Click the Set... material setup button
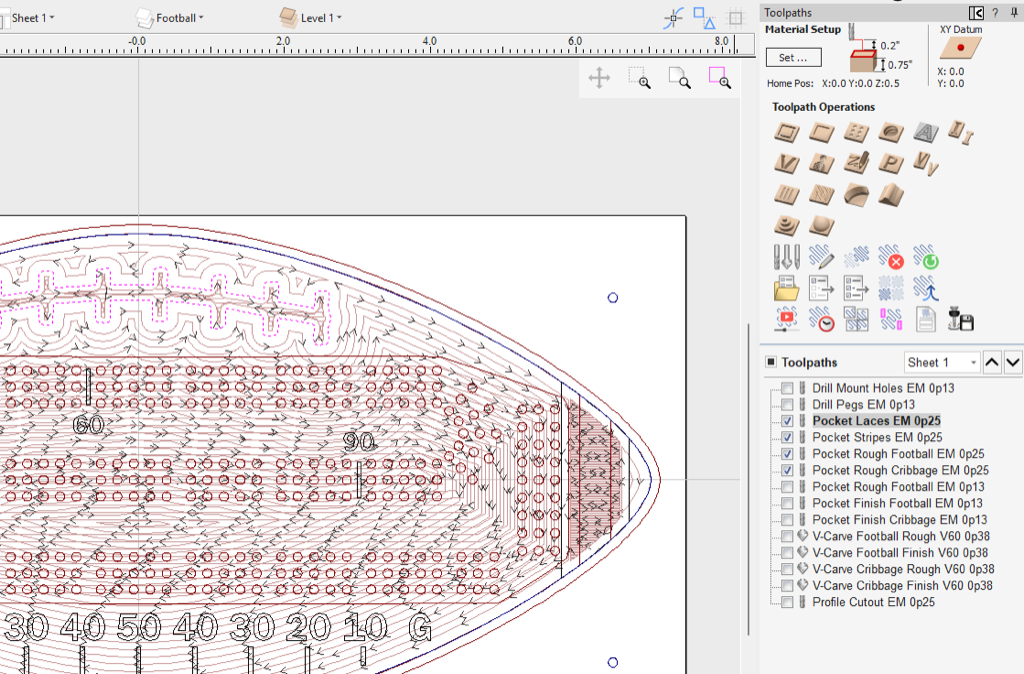Image resolution: width=1024 pixels, height=674 pixels. (x=793, y=57)
